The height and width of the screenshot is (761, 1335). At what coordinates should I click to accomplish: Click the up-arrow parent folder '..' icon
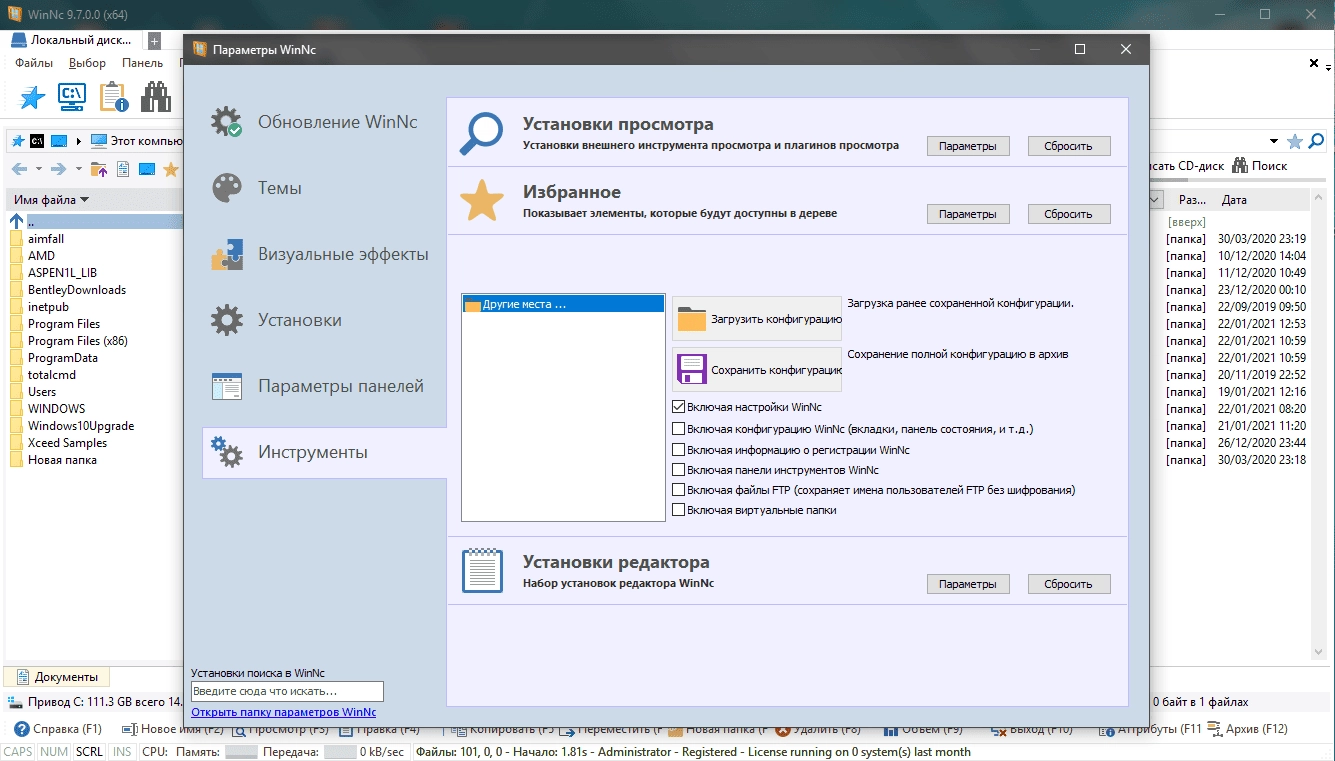coord(16,221)
